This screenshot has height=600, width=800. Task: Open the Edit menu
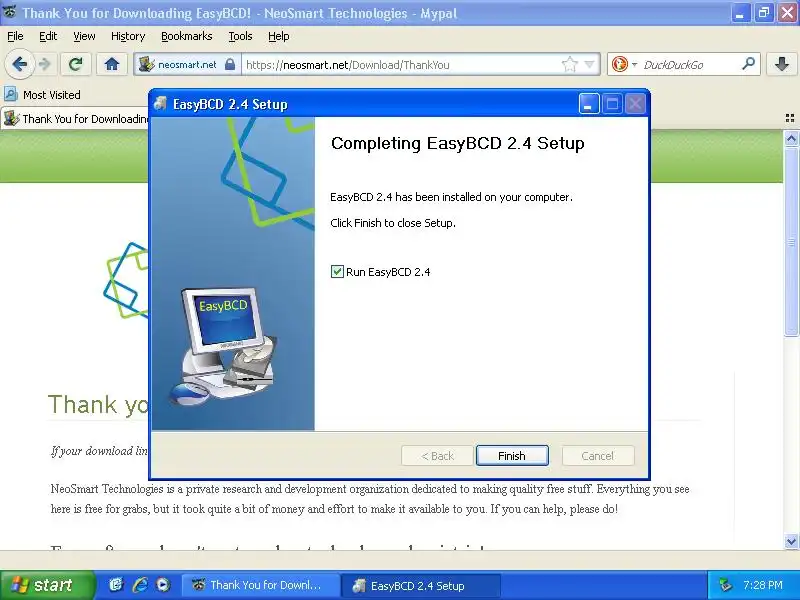[48, 36]
